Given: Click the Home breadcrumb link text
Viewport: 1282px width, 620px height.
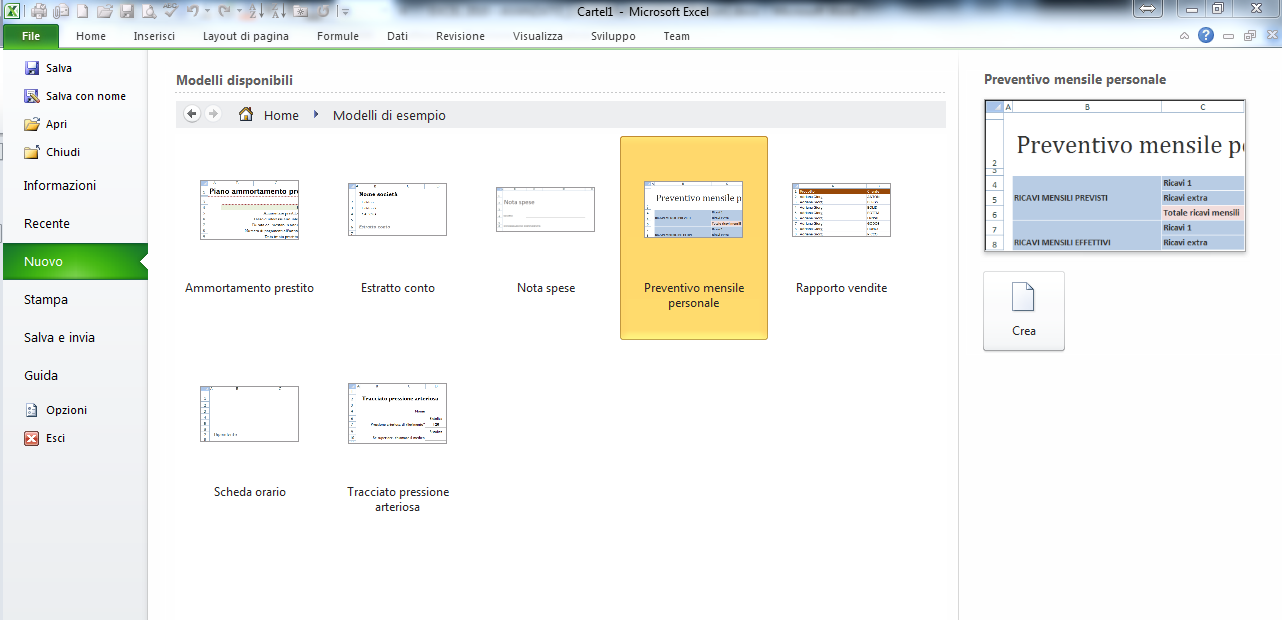Looking at the screenshot, I should tap(281, 115).
